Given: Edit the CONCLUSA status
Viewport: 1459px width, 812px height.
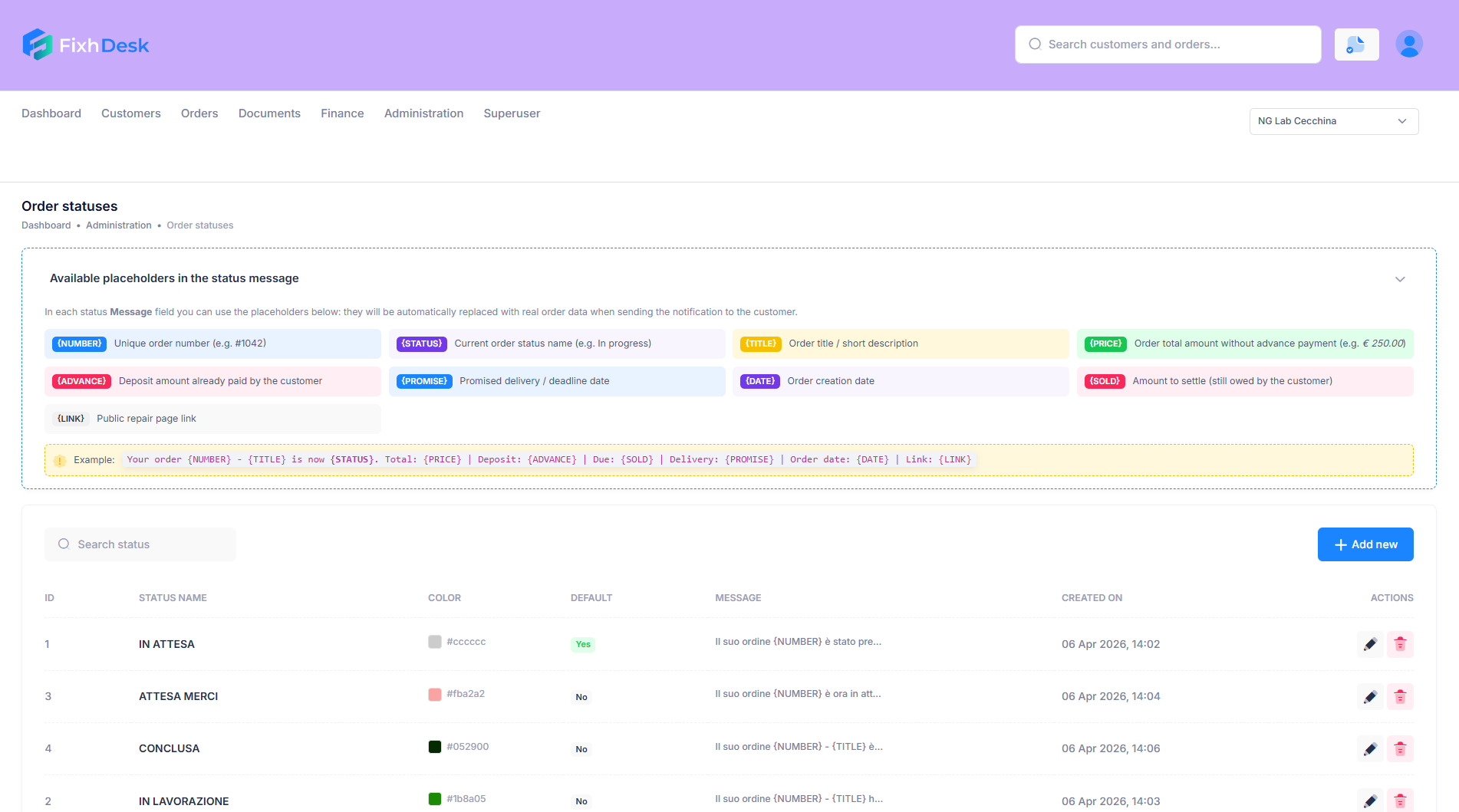Looking at the screenshot, I should pos(1370,748).
